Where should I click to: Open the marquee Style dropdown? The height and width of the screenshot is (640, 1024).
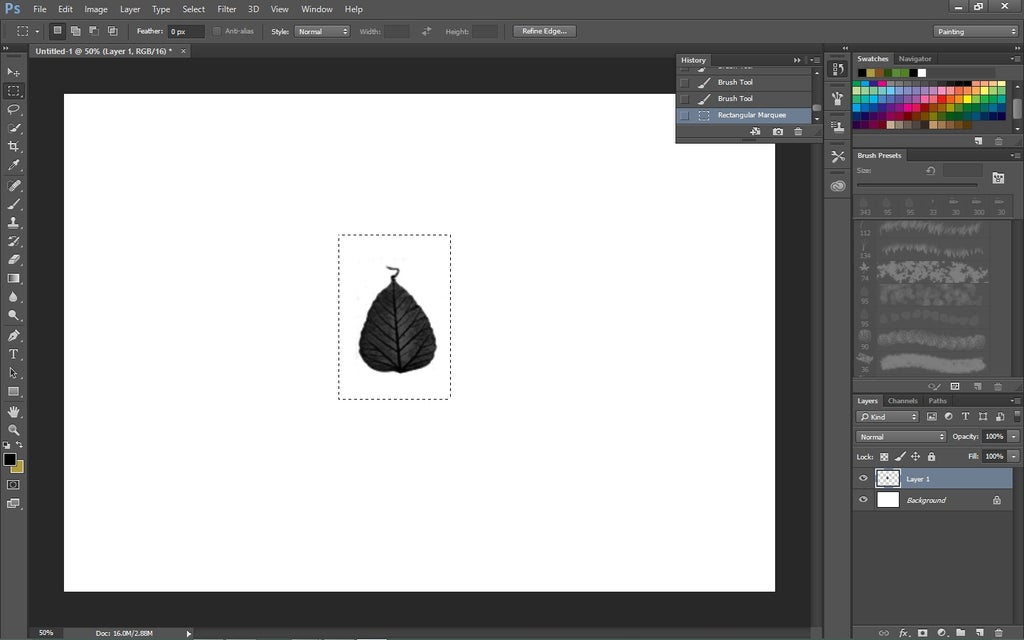[x=322, y=31]
